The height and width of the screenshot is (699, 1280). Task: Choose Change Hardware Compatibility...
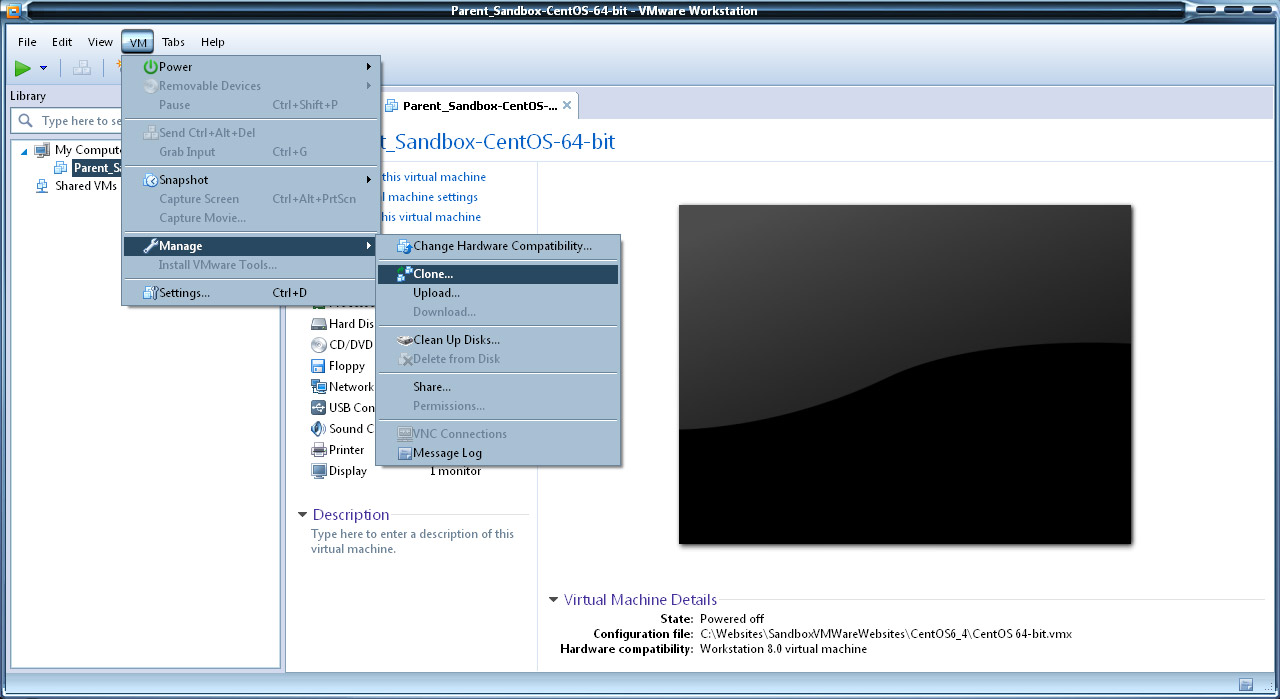[498, 246]
